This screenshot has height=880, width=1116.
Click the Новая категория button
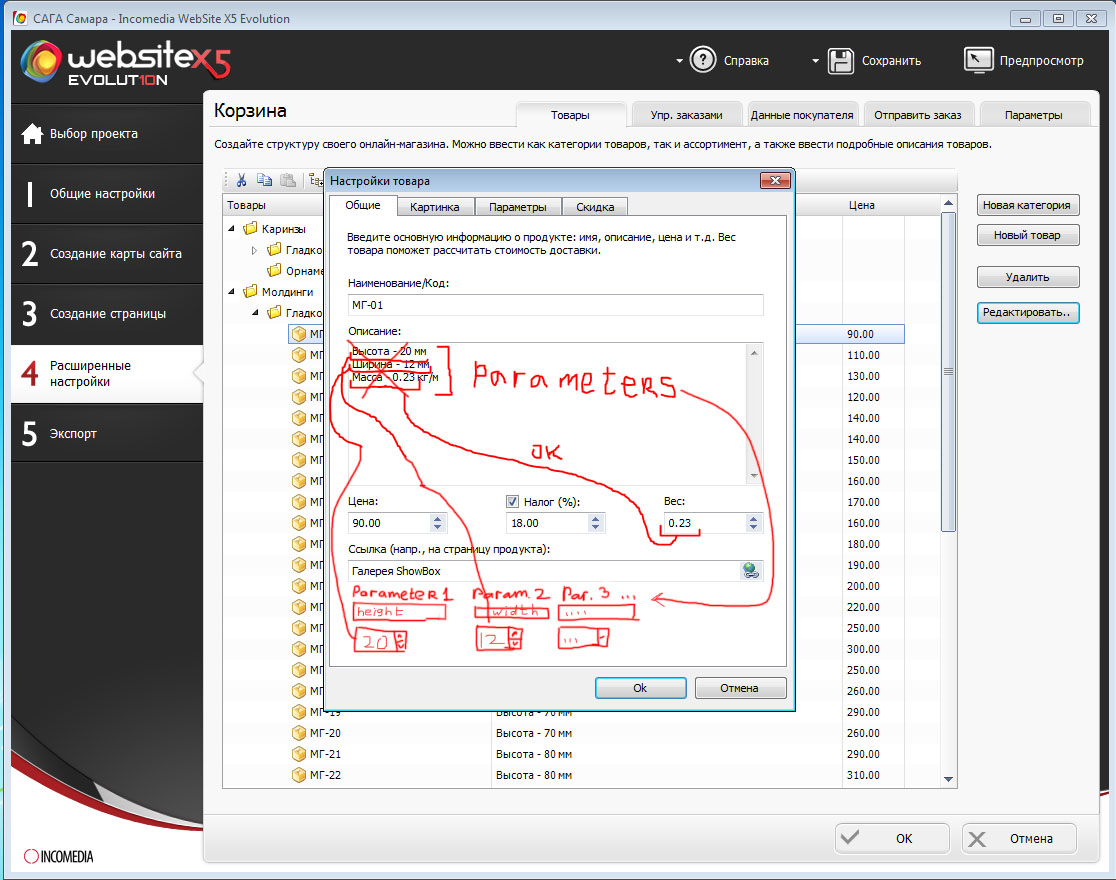1027,205
